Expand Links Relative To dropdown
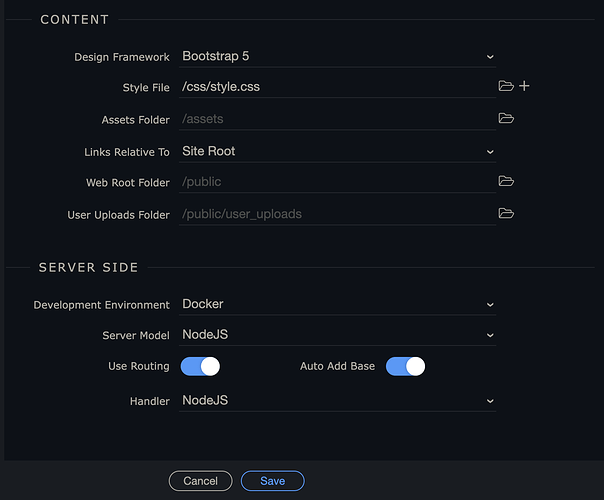 337,151
